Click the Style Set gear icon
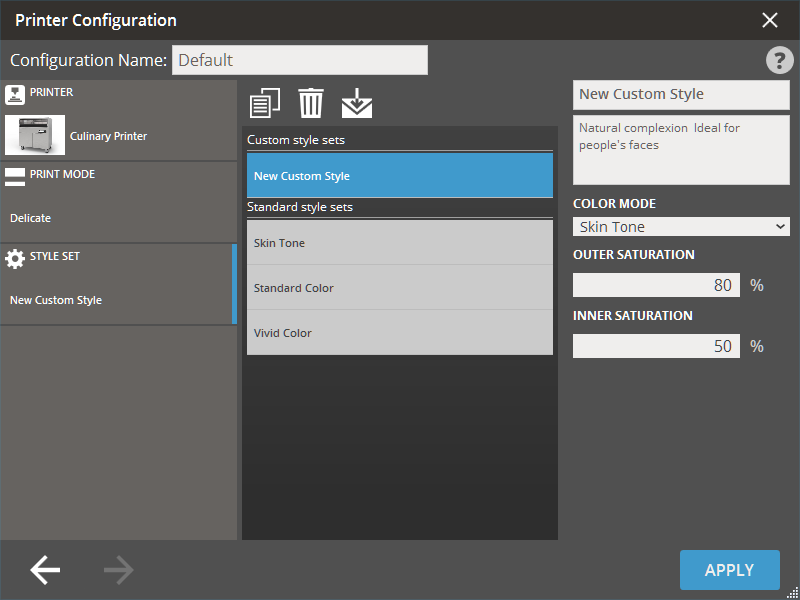The width and height of the screenshot is (800, 600). 15,258
